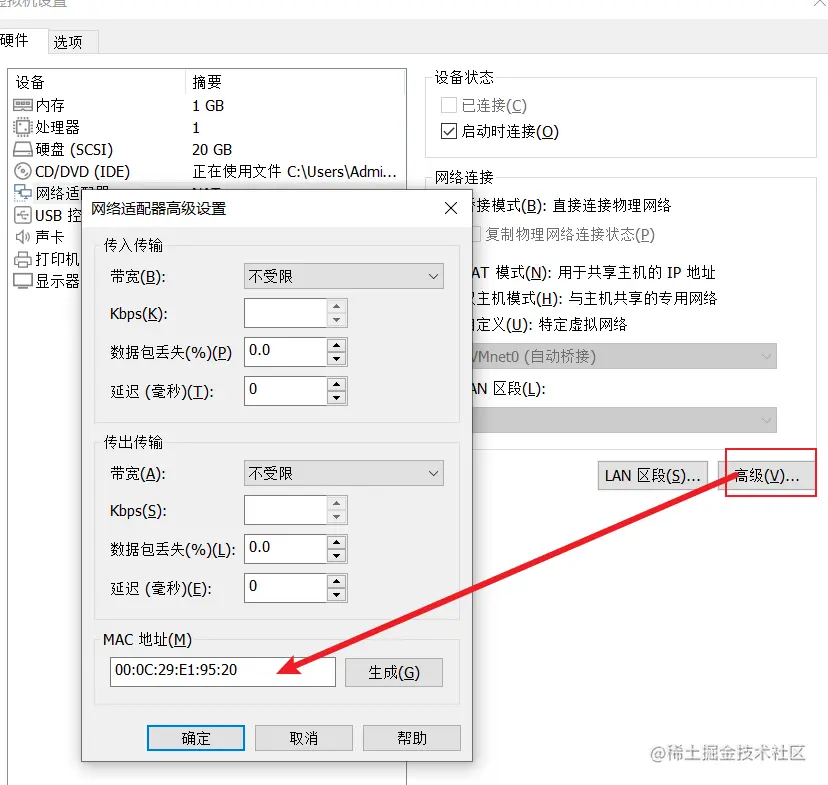Image resolution: width=828 pixels, height=785 pixels.
Task: Increase incoming latency (T) with up arrow
Action: 336,384
